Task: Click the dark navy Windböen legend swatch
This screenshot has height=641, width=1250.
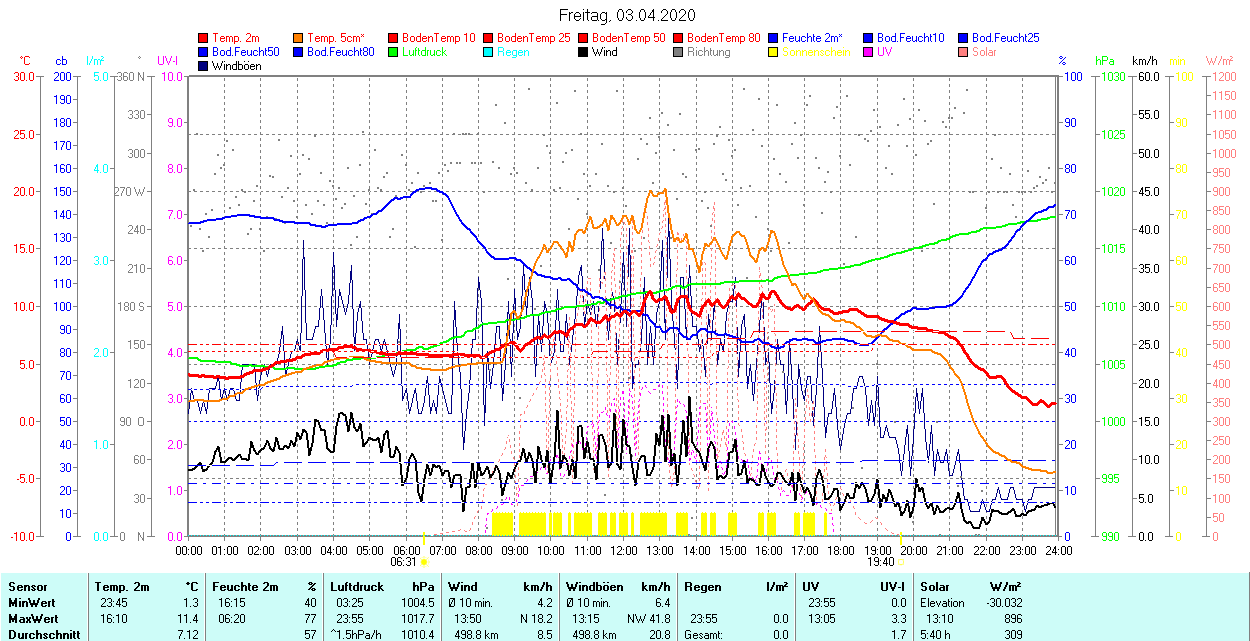Action: click(204, 66)
